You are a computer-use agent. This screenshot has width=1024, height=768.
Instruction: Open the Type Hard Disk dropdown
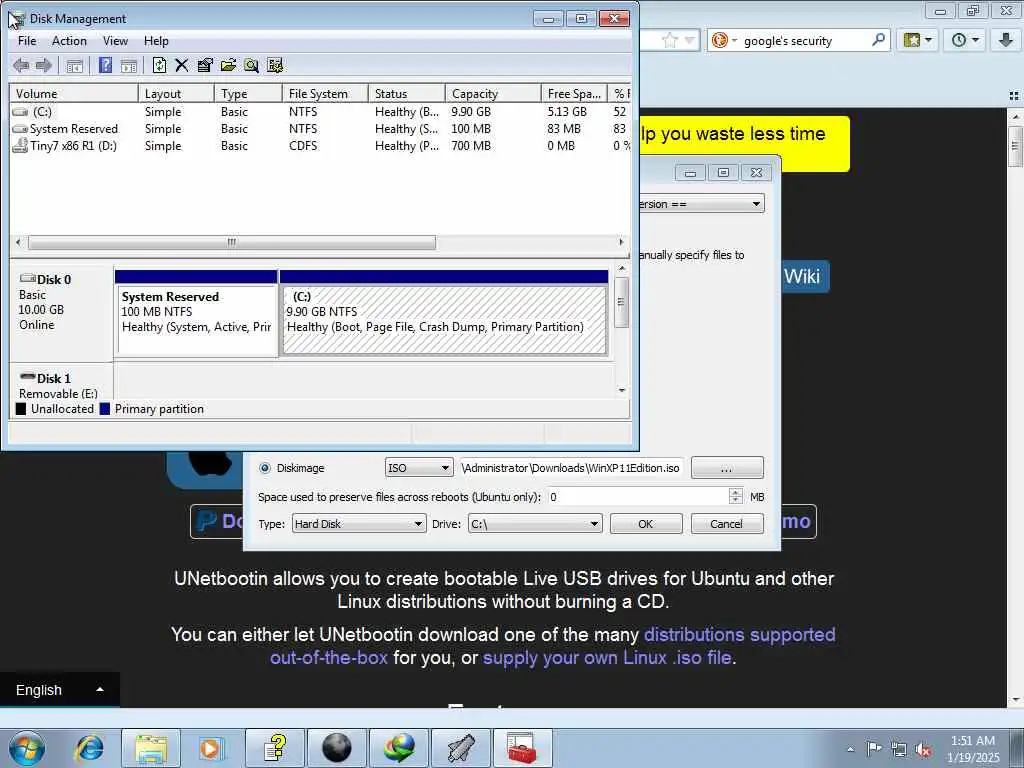coord(359,524)
